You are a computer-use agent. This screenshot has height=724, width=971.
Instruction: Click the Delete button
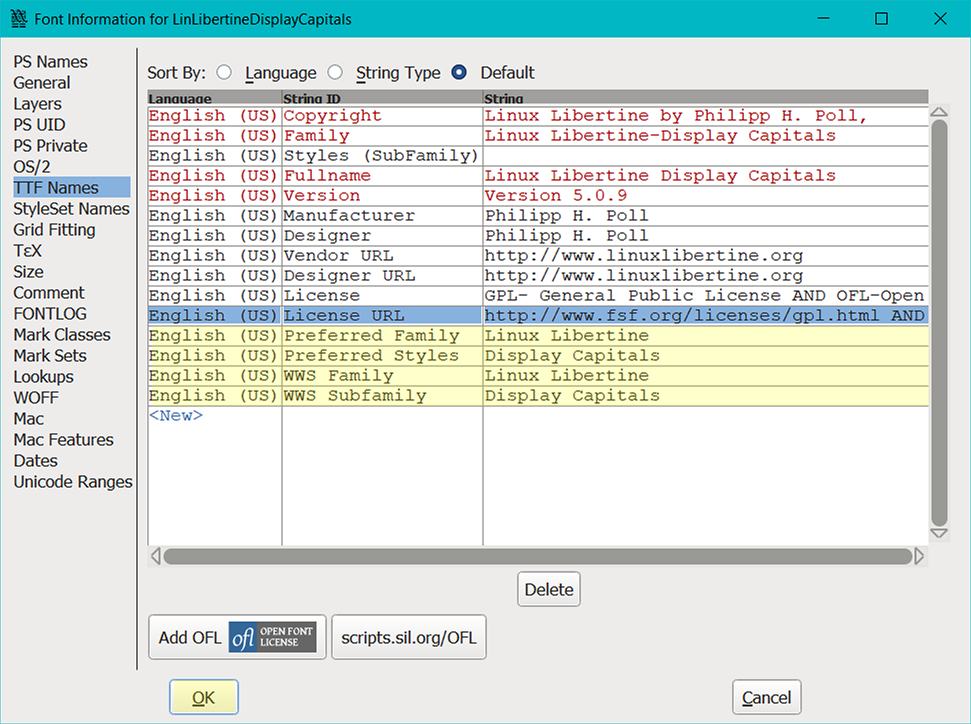click(549, 589)
